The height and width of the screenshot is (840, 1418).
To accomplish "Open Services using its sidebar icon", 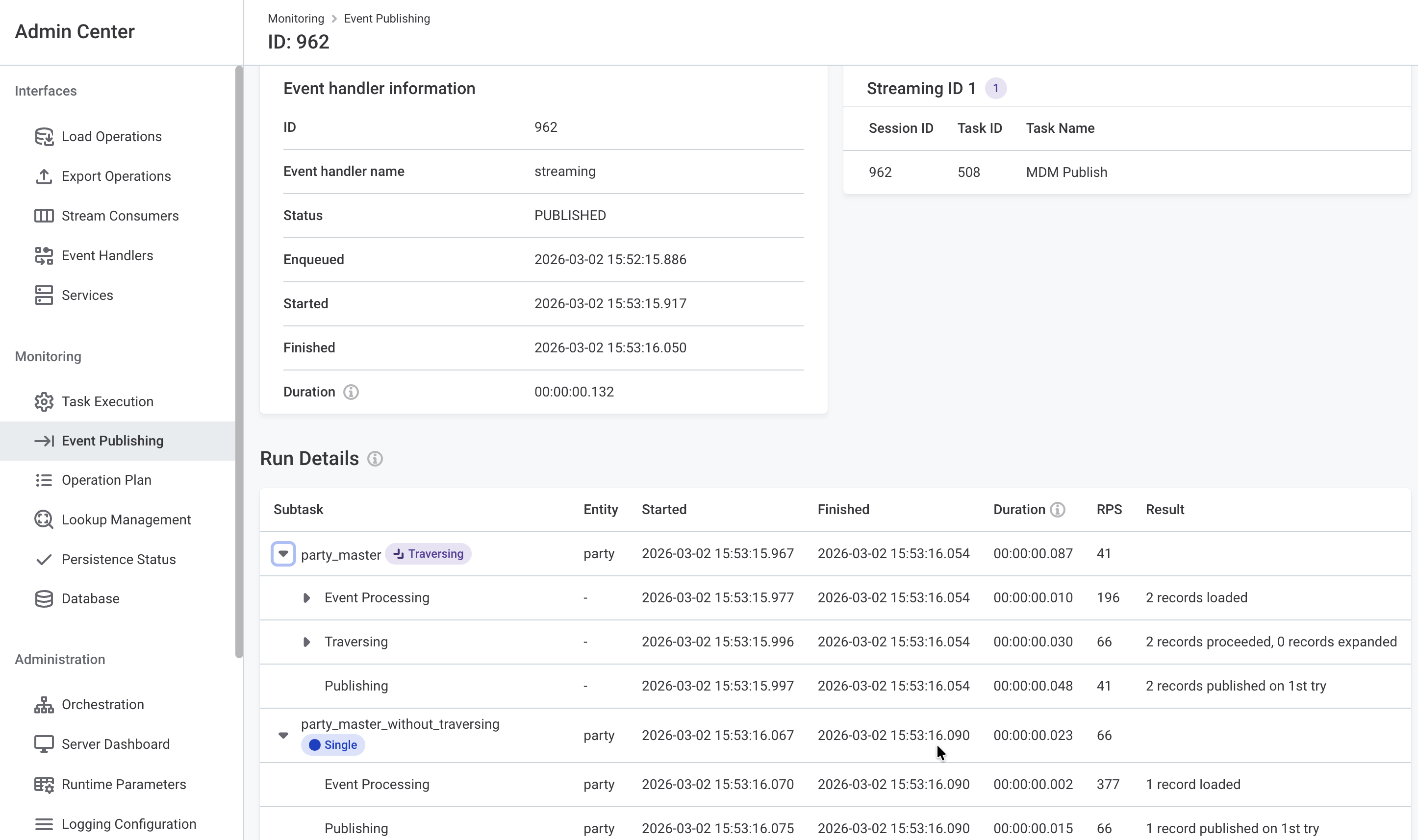I will pos(44,295).
